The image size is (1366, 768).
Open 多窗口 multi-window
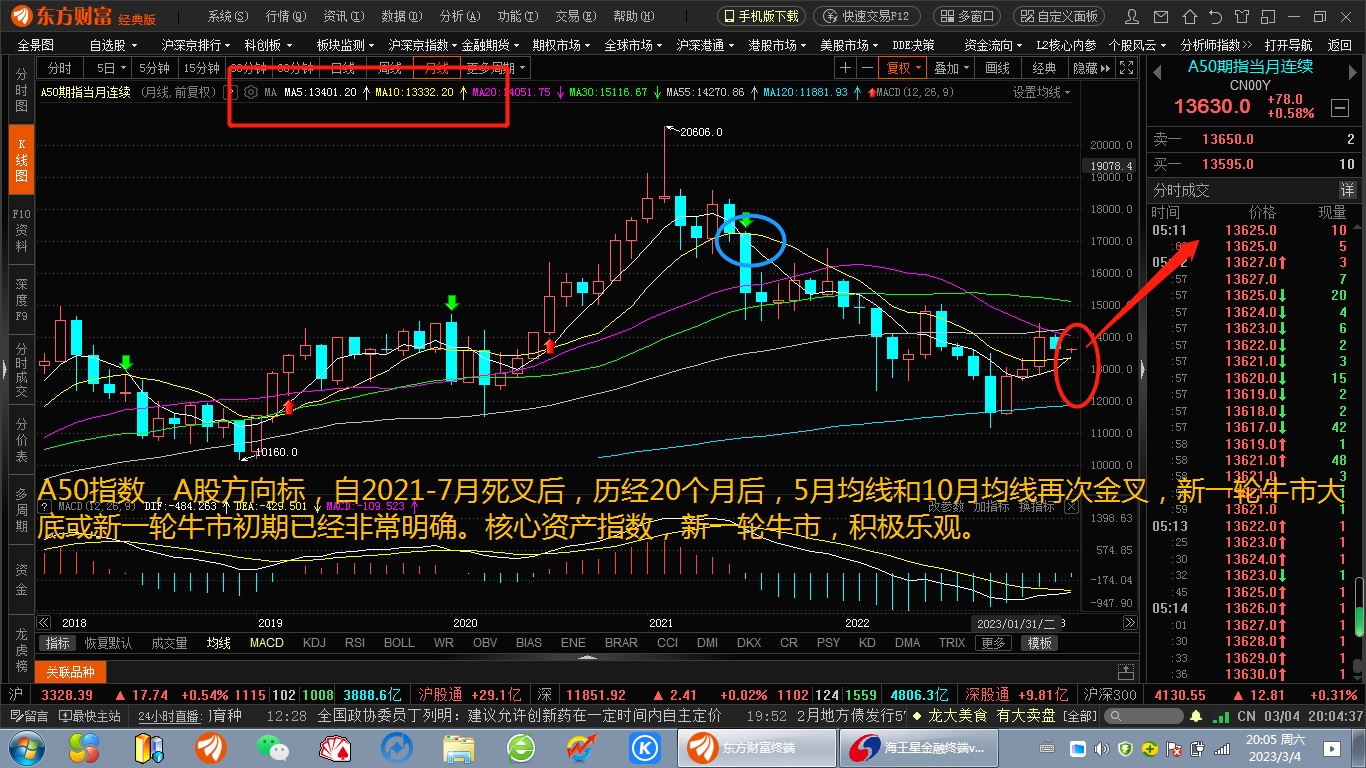point(967,16)
